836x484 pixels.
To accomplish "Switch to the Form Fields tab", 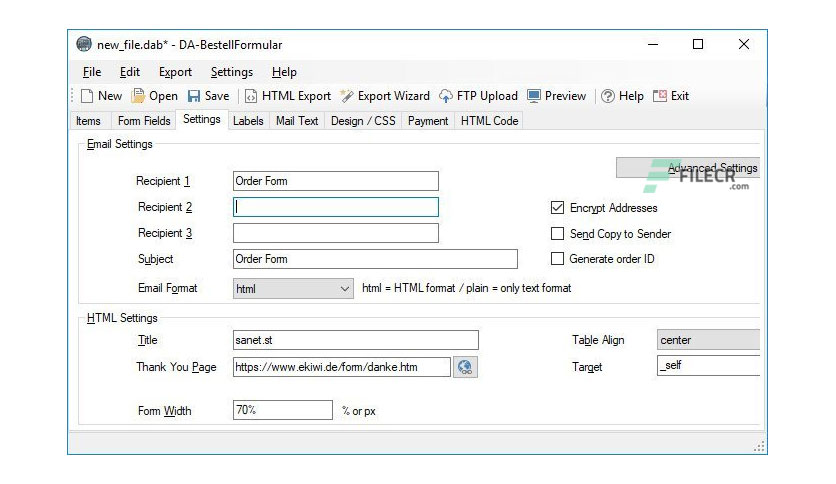I will click(144, 121).
